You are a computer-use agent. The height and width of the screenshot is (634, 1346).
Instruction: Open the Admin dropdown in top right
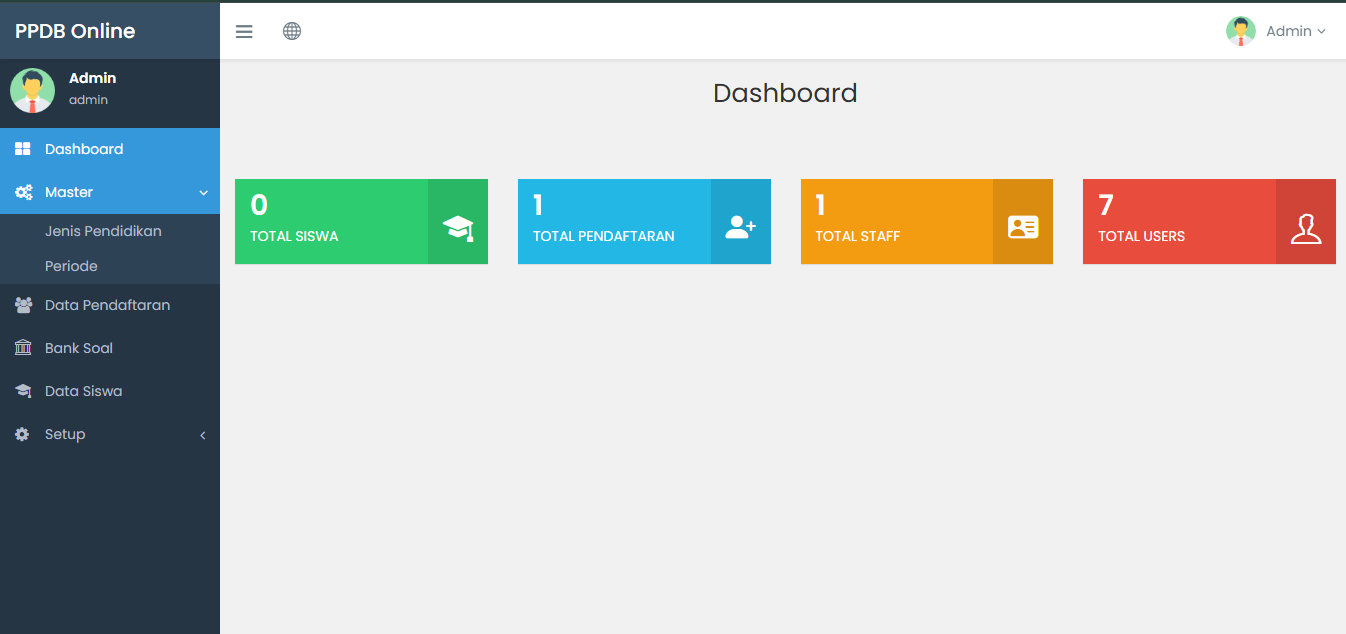[1277, 31]
